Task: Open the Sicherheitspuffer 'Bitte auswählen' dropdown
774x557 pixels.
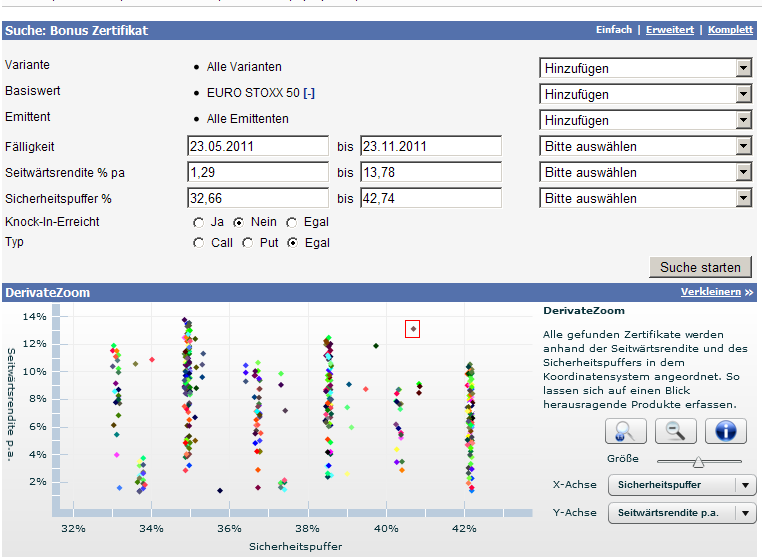Action: point(646,199)
